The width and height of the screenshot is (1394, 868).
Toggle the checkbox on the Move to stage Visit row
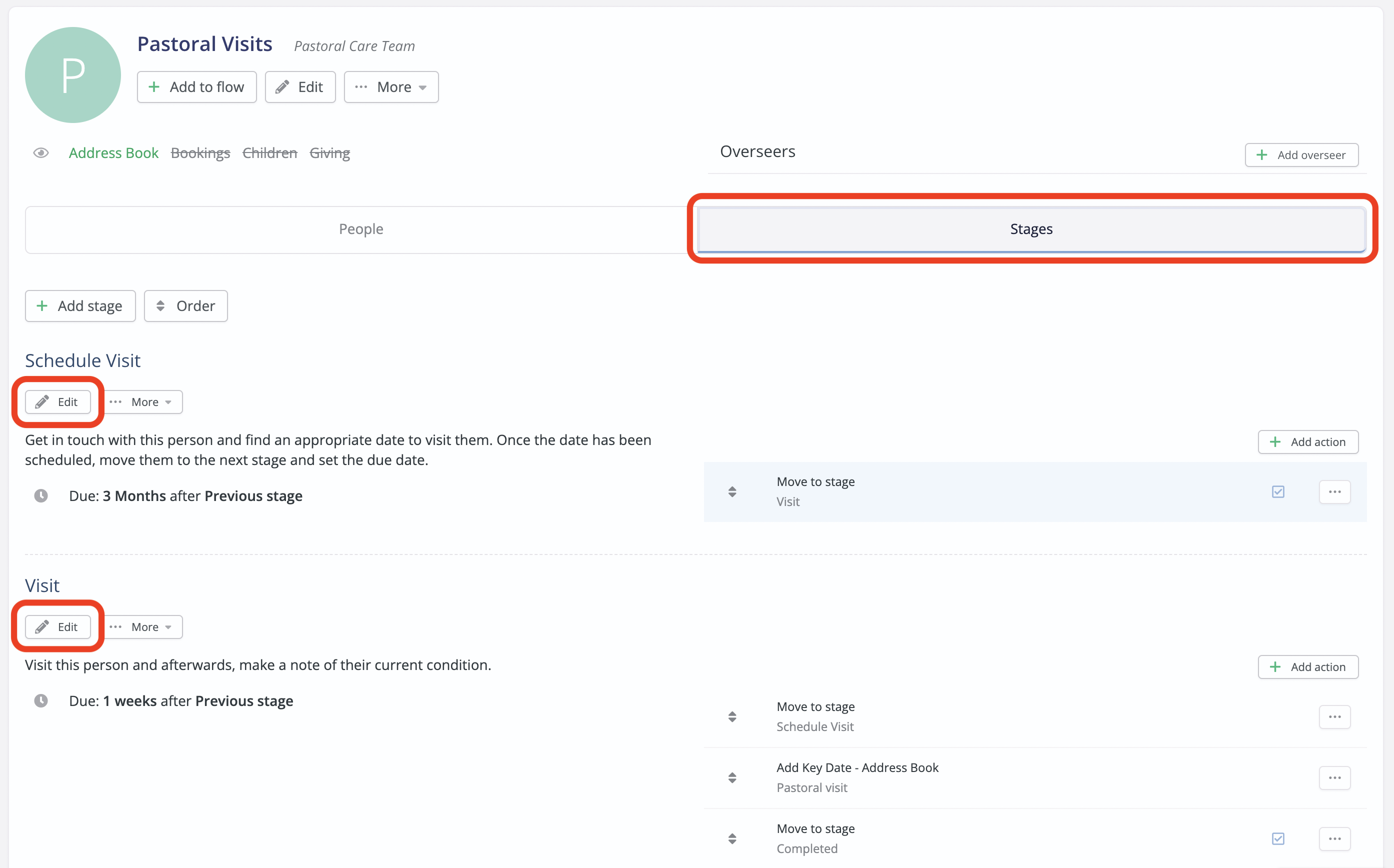[1277, 492]
